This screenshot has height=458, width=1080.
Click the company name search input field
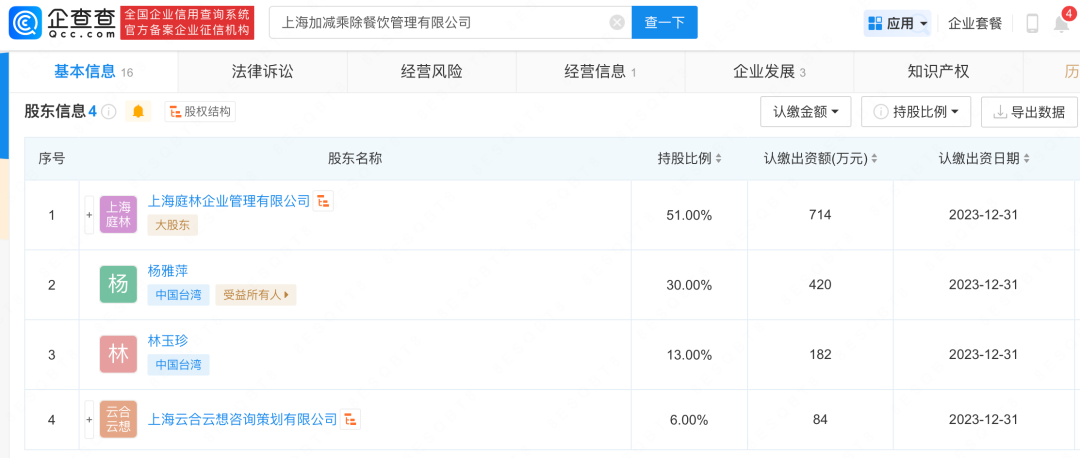click(x=440, y=22)
